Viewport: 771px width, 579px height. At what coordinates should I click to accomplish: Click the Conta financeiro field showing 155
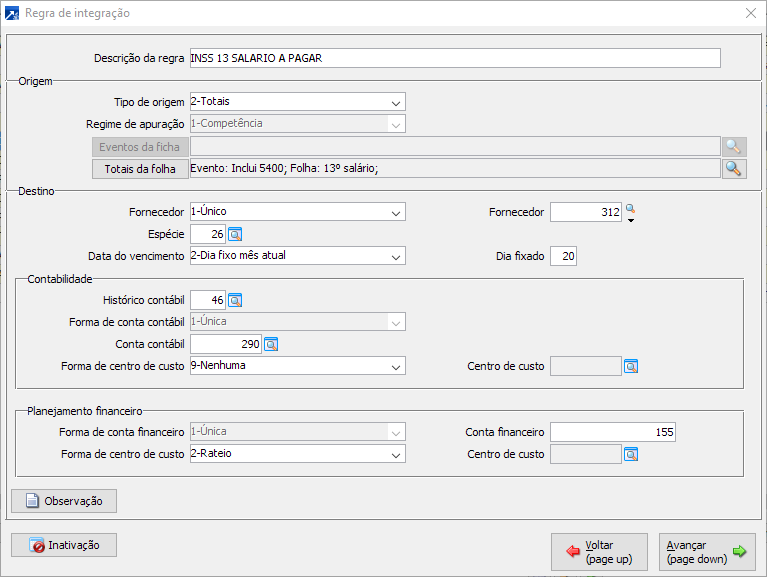tap(613, 432)
